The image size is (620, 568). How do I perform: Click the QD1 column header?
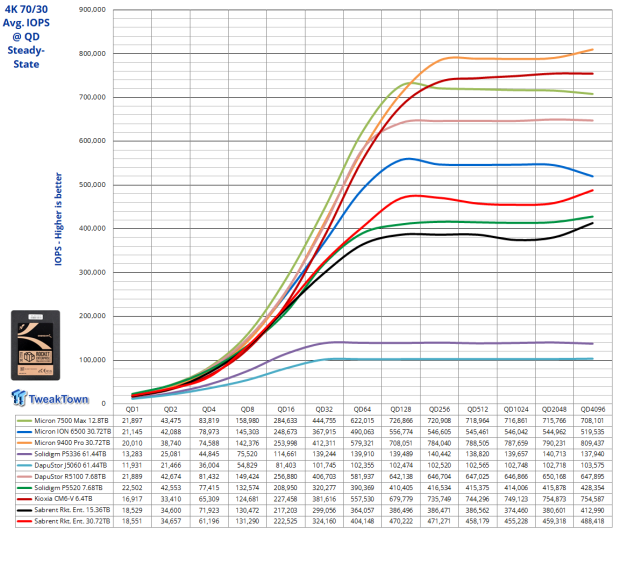132,410
